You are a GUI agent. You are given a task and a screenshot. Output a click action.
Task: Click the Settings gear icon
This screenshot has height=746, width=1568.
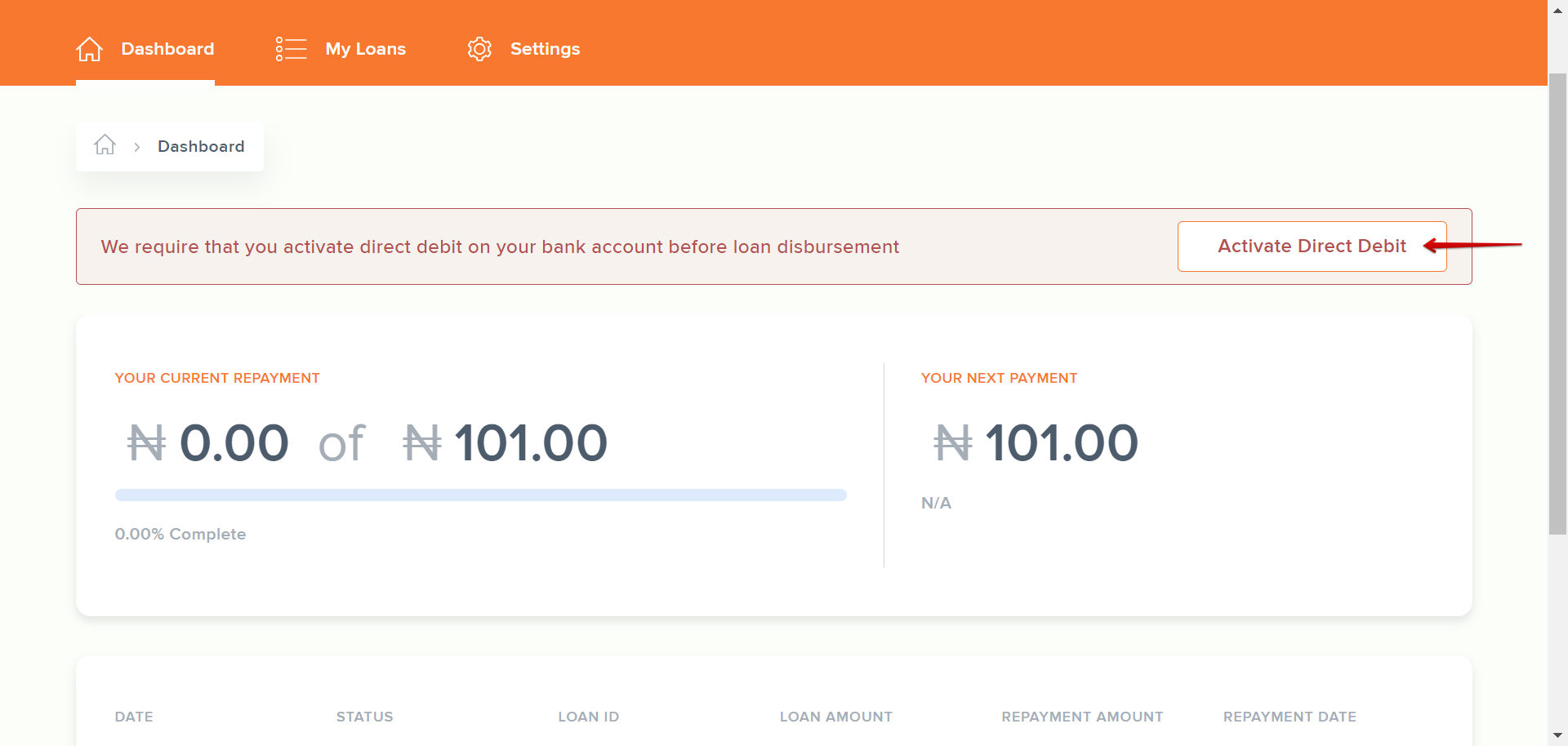point(479,49)
